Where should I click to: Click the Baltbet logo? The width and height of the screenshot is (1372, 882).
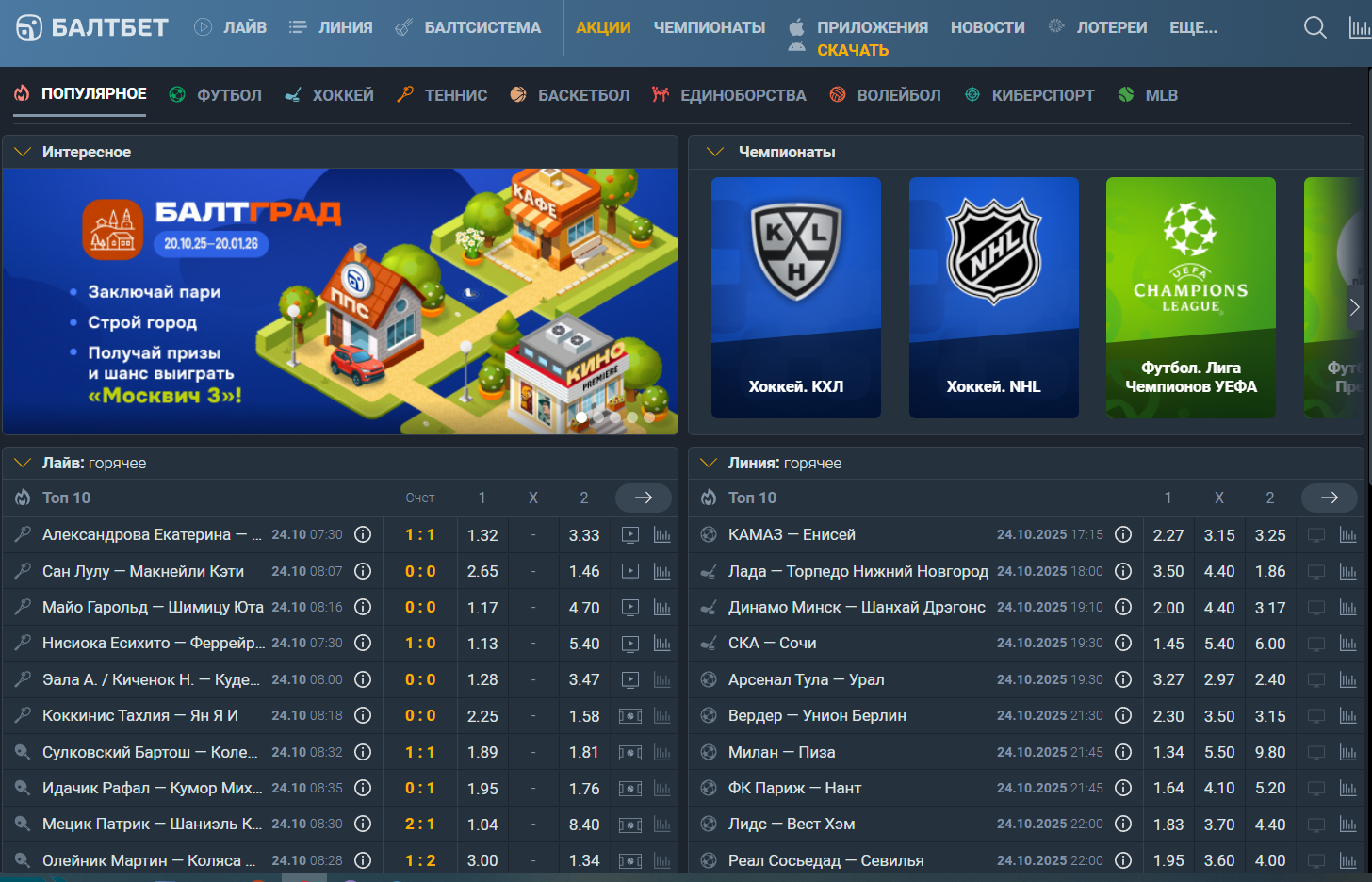point(92,27)
